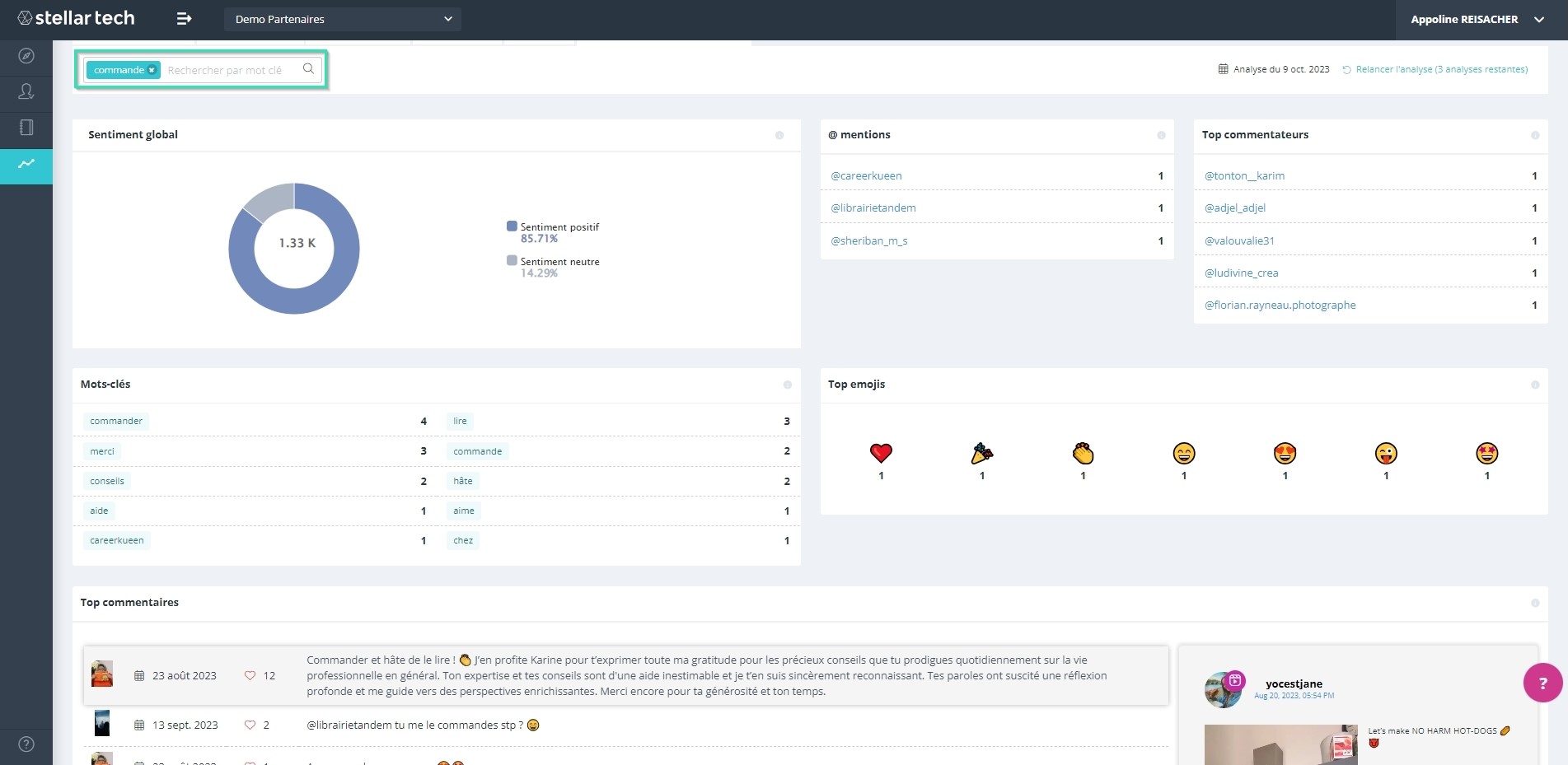The height and width of the screenshot is (765, 1568).
Task: Click info dot on Top emojis card
Action: [x=1535, y=385]
